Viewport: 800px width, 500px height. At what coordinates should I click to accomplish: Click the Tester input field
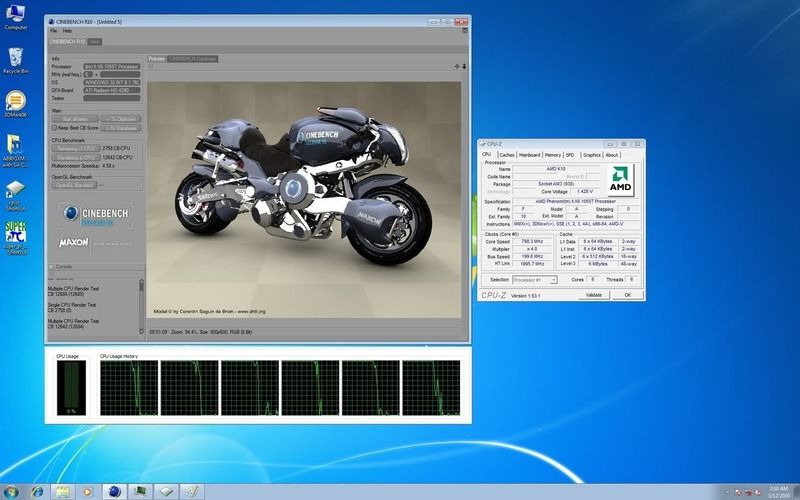[112, 98]
